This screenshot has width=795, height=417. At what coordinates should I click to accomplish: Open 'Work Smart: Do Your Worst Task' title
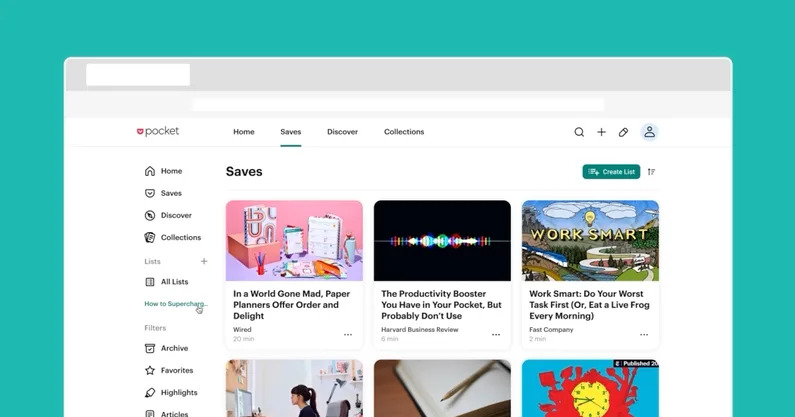coord(589,305)
